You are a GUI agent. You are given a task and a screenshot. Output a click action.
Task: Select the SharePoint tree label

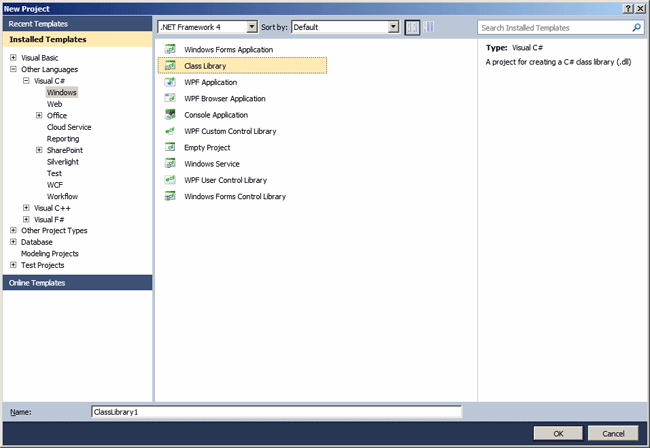(65, 150)
